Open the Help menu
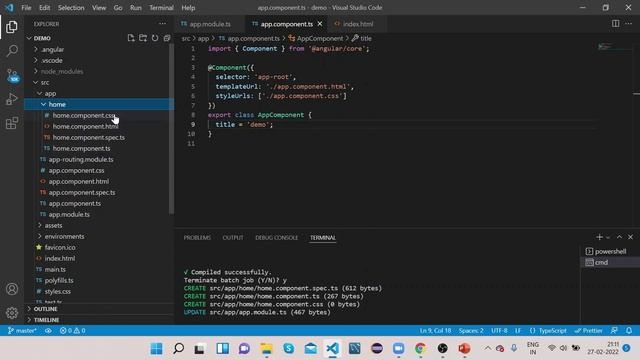Screen dimensions: 640x360 188,8
